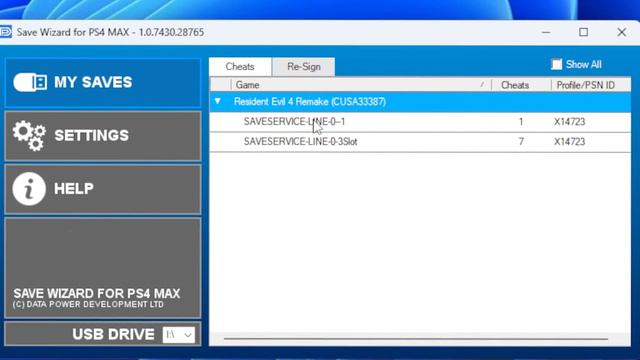Click X14723 profile for SAVESERVICE-LINE-0-3Slot
Screen dimensions: 640x360
click(569, 142)
